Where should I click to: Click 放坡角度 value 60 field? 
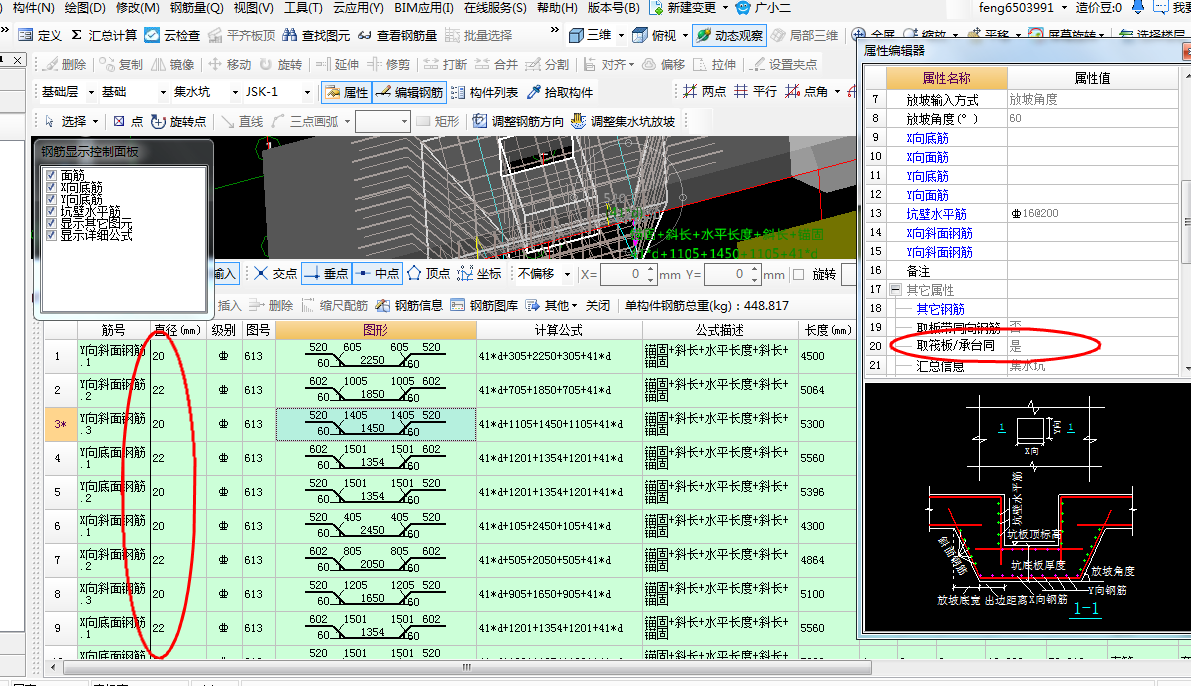[1094, 119]
